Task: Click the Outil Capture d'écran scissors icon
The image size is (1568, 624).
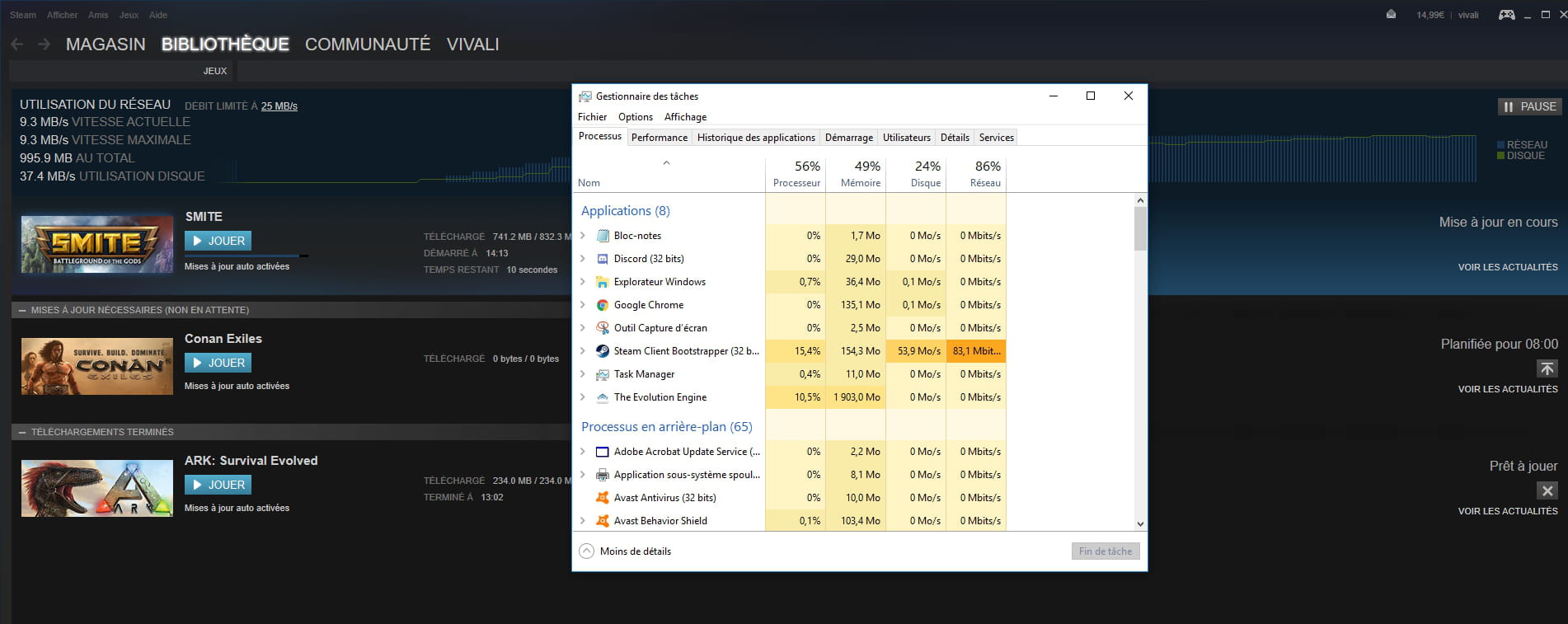Action: click(603, 328)
